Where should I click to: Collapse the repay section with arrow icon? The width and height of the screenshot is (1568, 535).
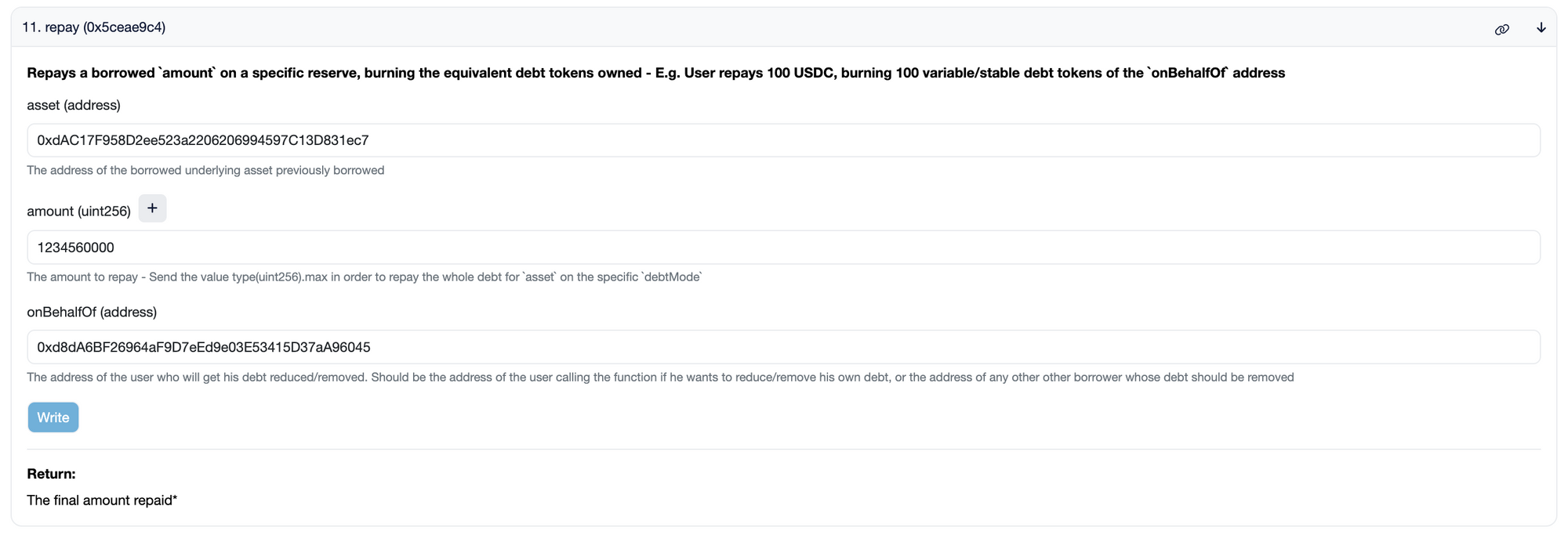tap(1541, 27)
